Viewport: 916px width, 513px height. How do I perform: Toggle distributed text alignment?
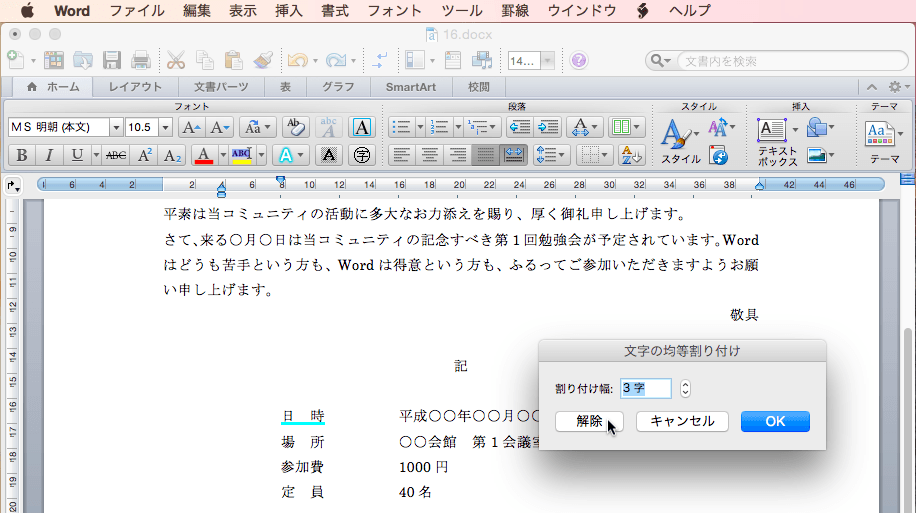tap(513, 155)
